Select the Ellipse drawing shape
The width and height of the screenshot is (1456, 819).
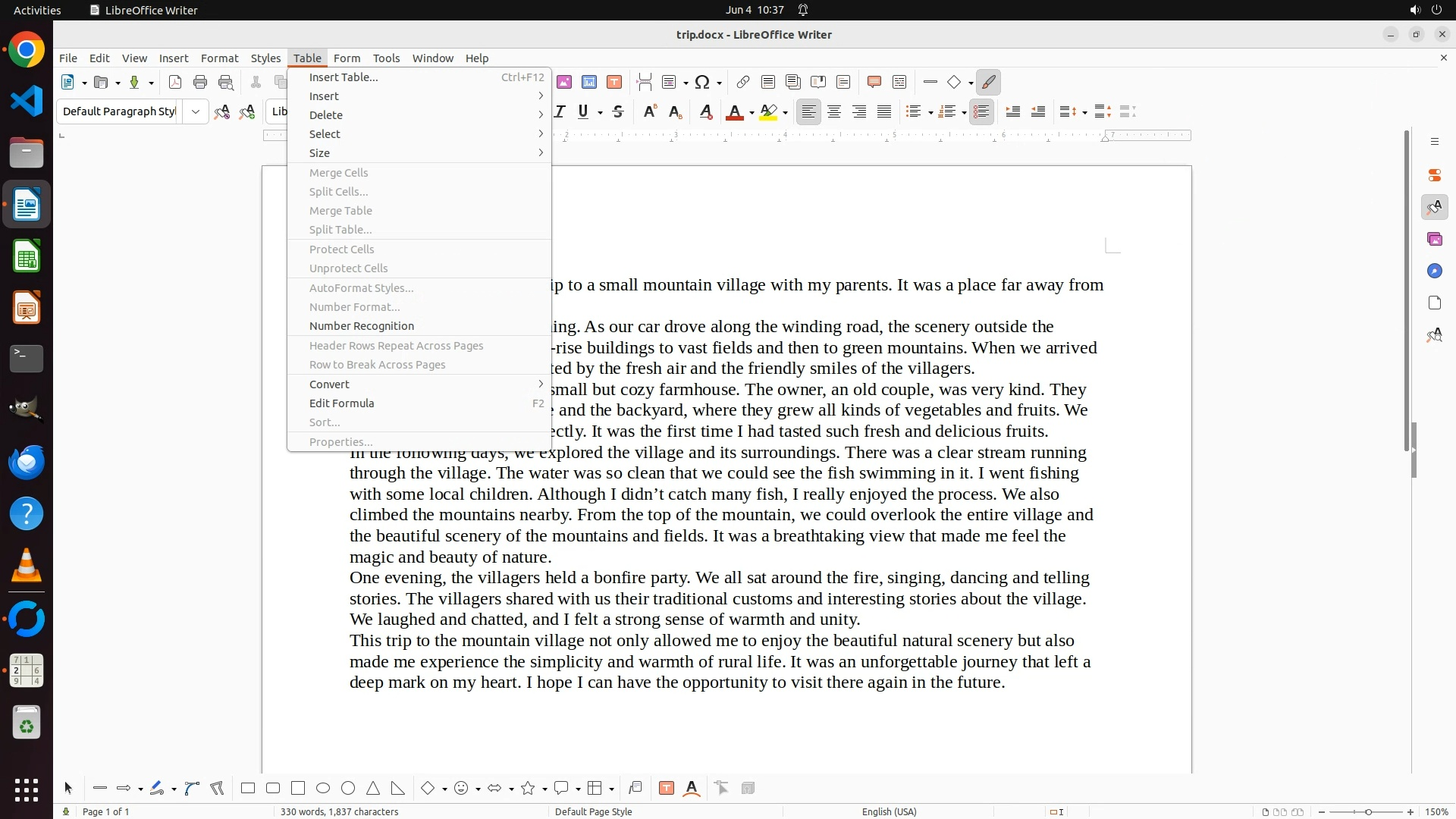pyautogui.click(x=323, y=788)
